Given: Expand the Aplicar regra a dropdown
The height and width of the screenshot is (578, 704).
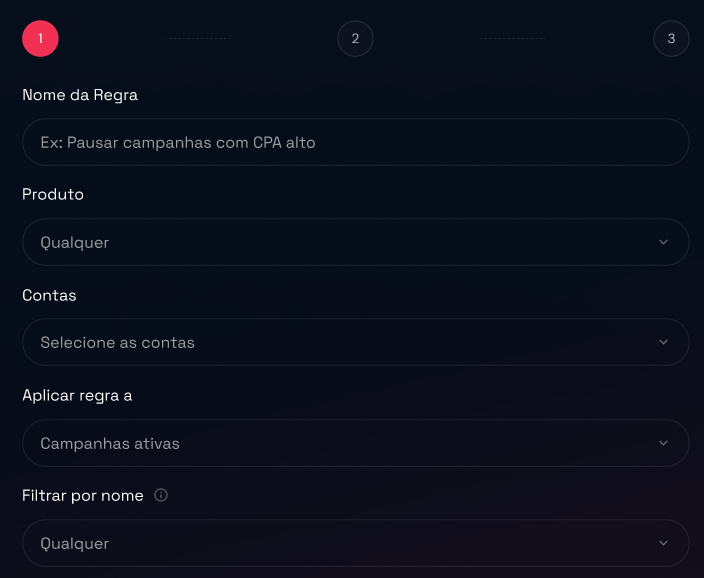Looking at the screenshot, I should (x=340, y=443).
